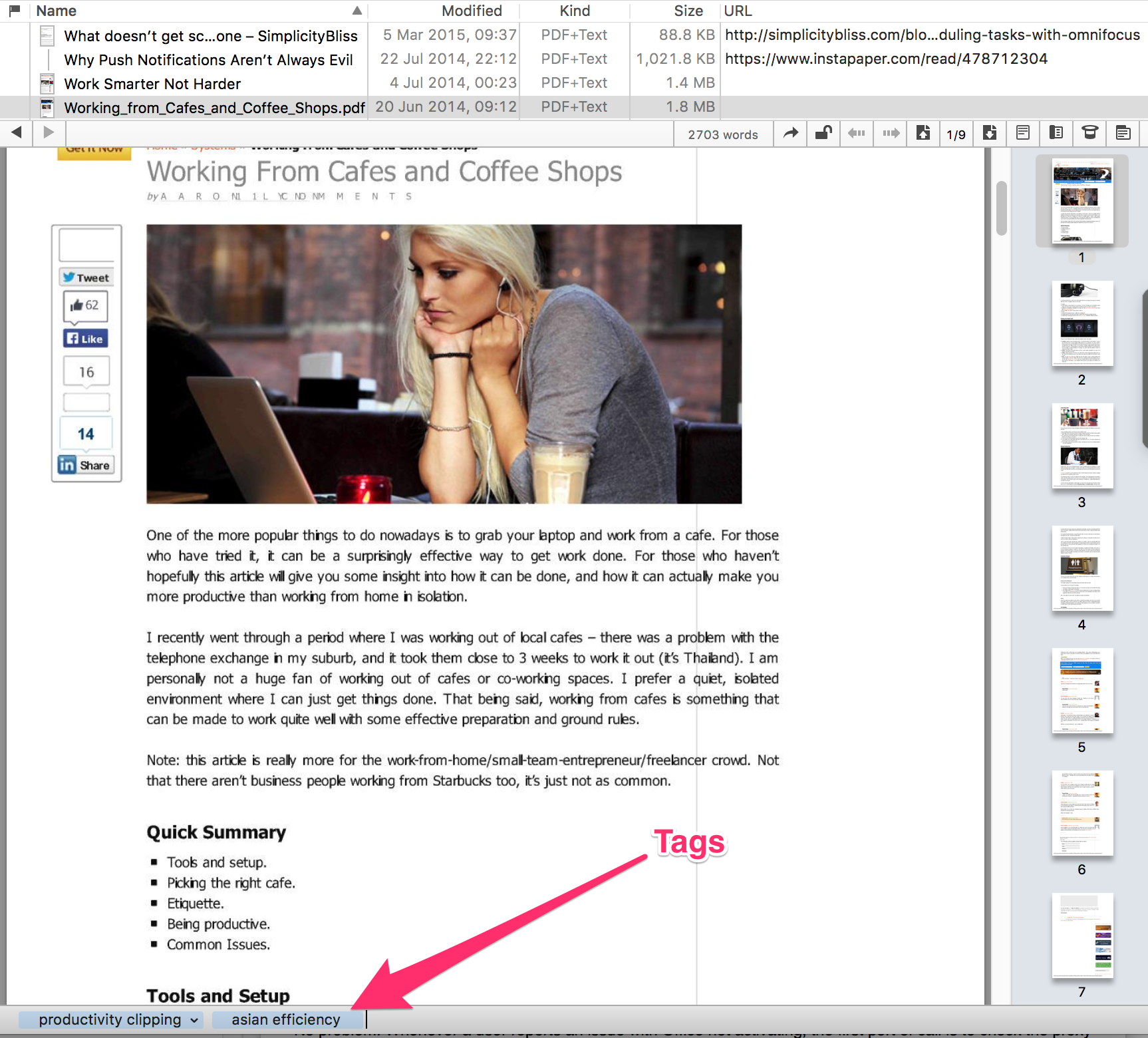Click the document vertical scrollbar handle
The image size is (1148, 1038).
(1001, 208)
